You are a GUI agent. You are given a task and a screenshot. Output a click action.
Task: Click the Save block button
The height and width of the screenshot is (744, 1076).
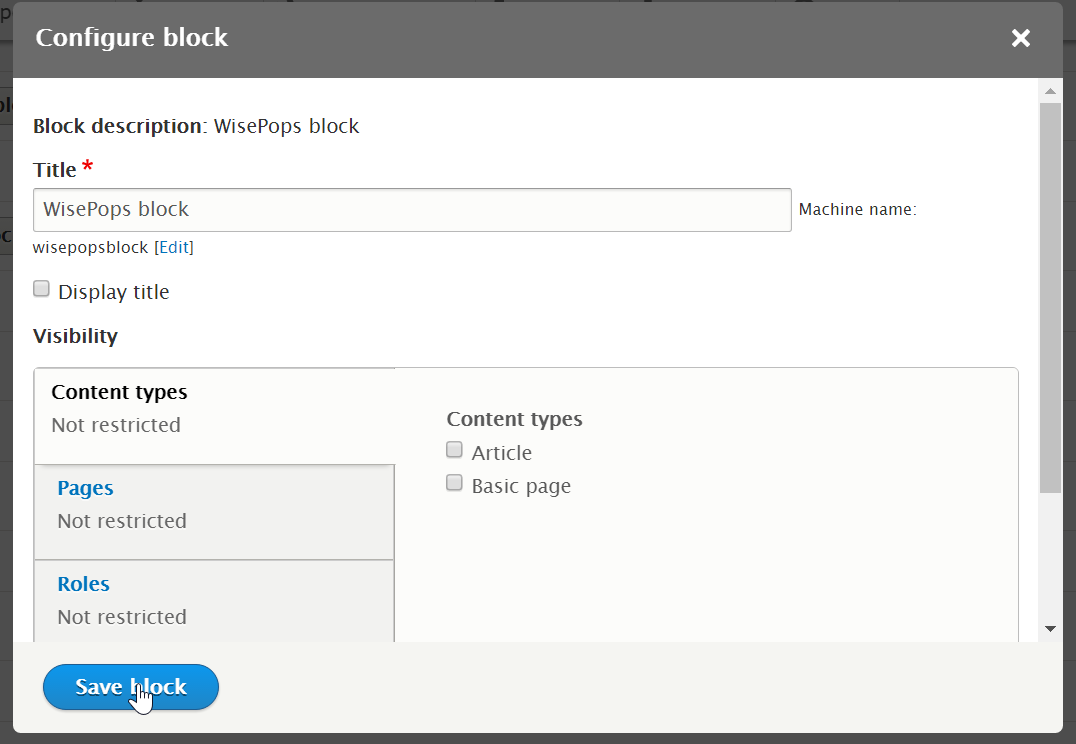pos(131,687)
